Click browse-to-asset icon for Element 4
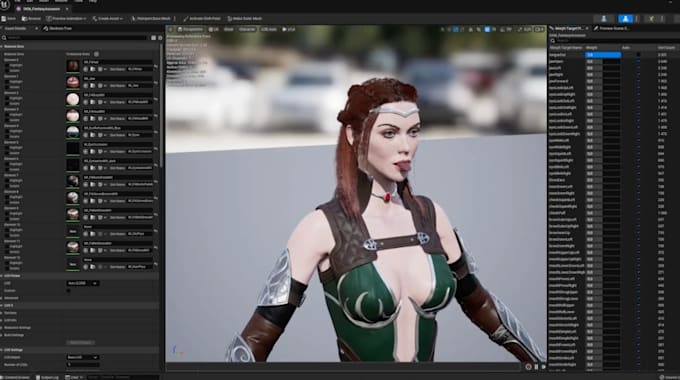680x380 pixels. [x=93, y=135]
